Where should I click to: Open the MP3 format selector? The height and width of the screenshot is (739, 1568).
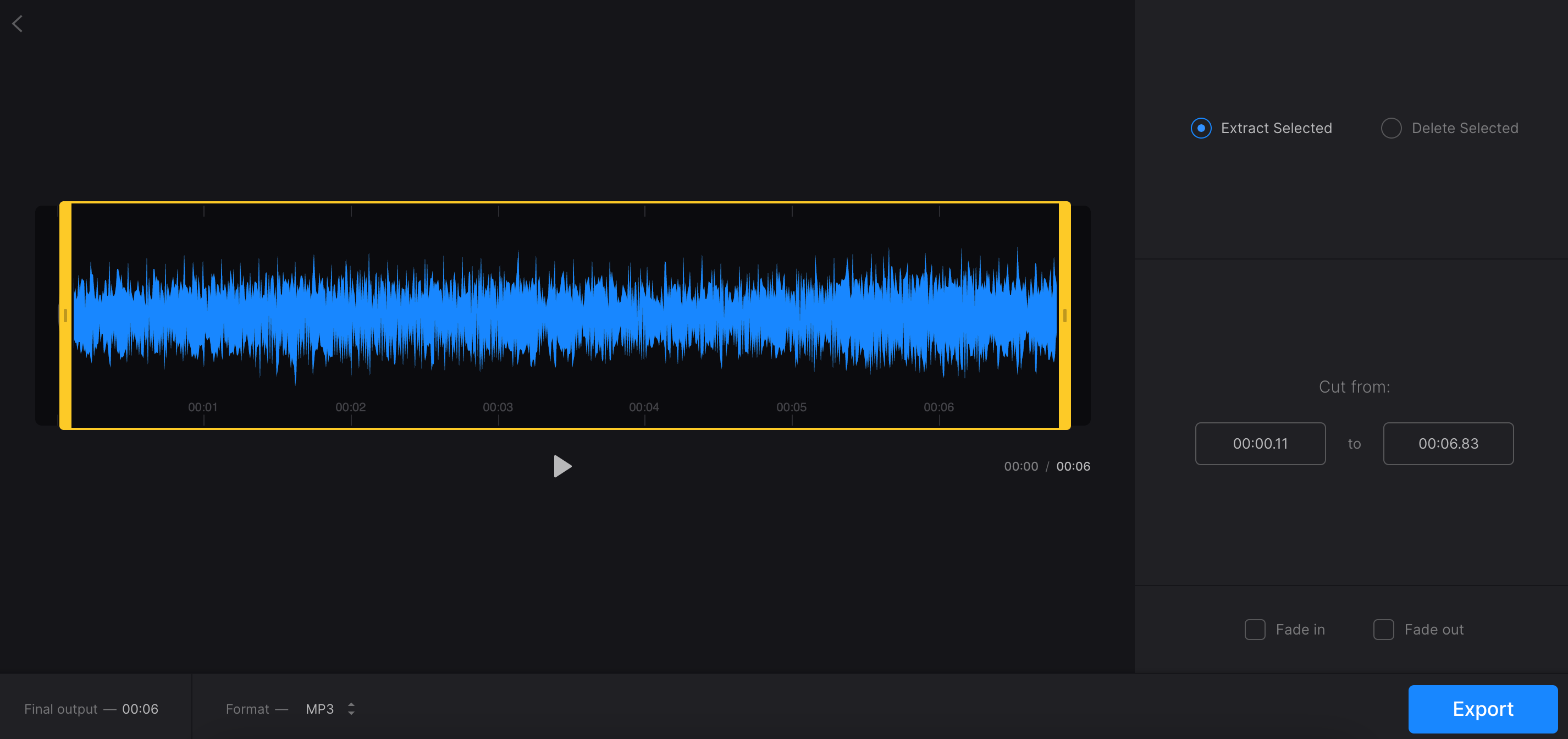click(x=319, y=709)
